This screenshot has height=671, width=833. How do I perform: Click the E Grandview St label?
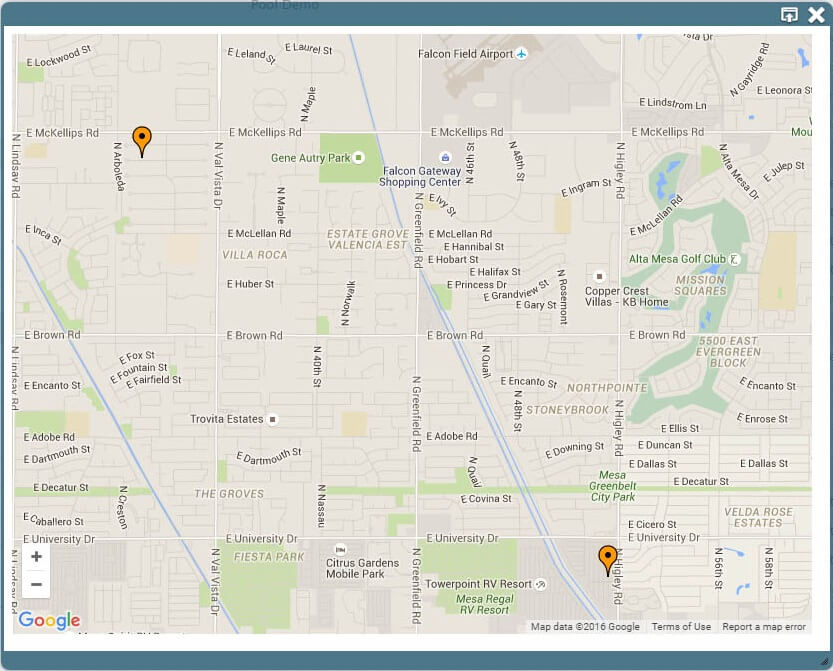[x=516, y=291]
